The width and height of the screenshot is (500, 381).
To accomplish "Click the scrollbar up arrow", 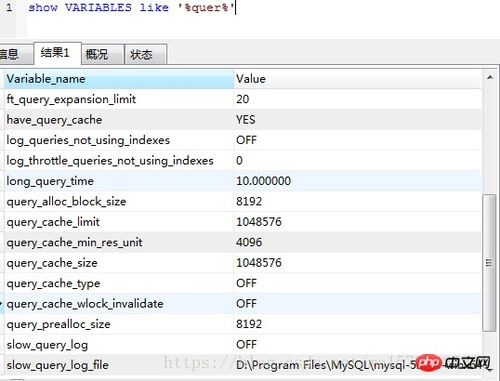I will point(490,77).
